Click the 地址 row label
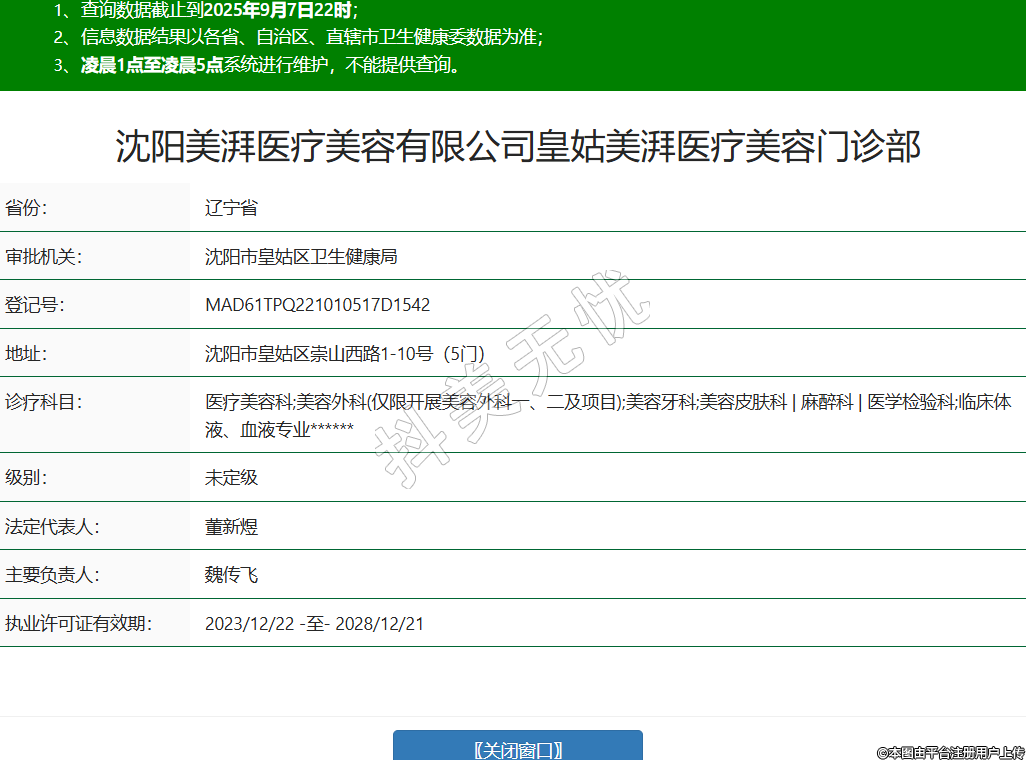Image resolution: width=1026 pixels, height=760 pixels. pos(26,353)
